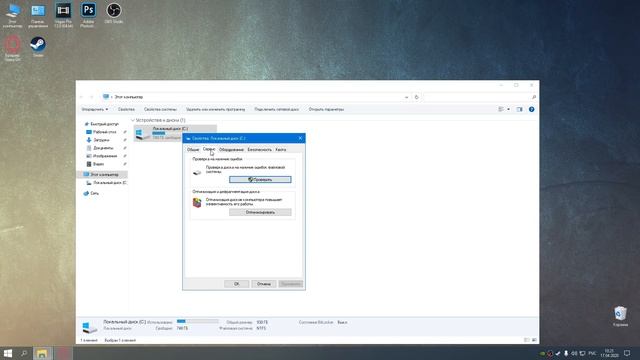This screenshot has height=360, width=640.
Task: Switch to details view in status bar
Action: coord(526,340)
